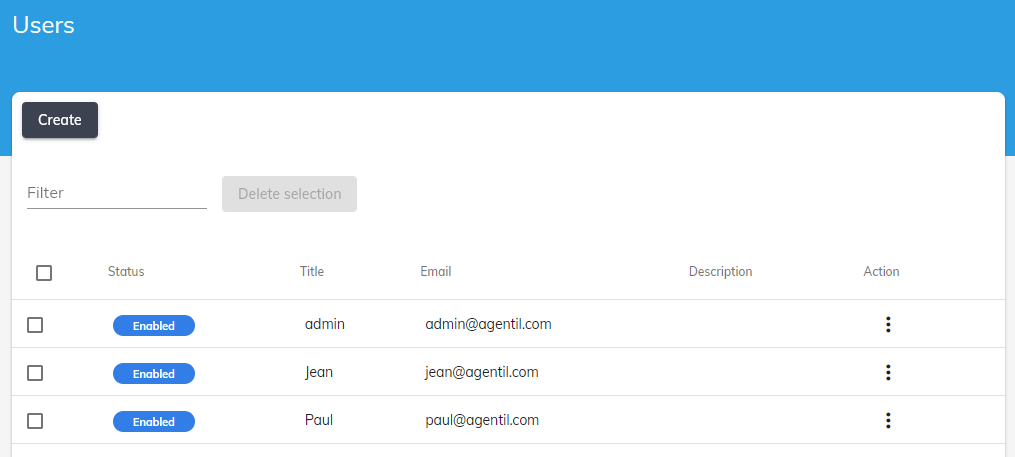Open action menu for admin user

(x=888, y=324)
